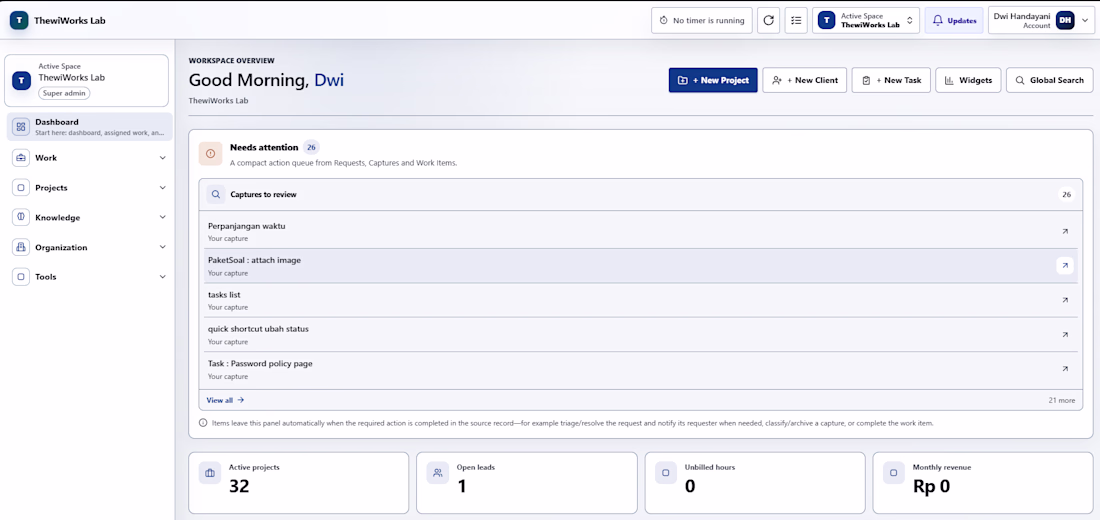Click the ThewiWorks Lab logo in header

click(20, 20)
